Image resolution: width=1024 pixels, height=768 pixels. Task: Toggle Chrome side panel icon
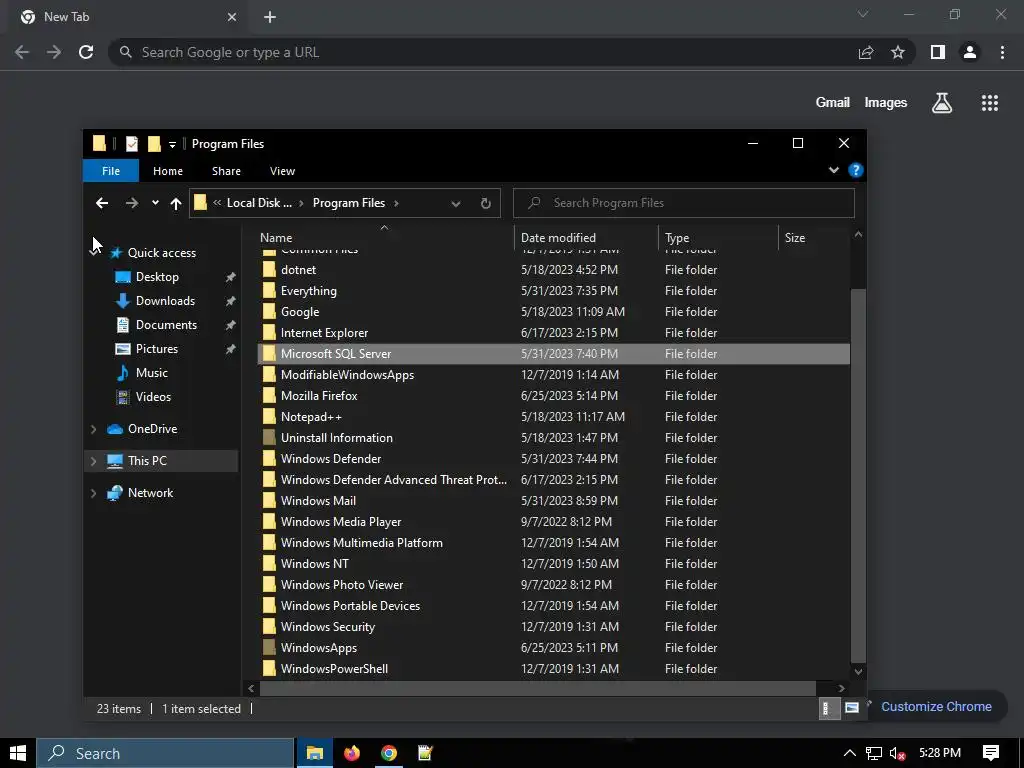pos(938,52)
